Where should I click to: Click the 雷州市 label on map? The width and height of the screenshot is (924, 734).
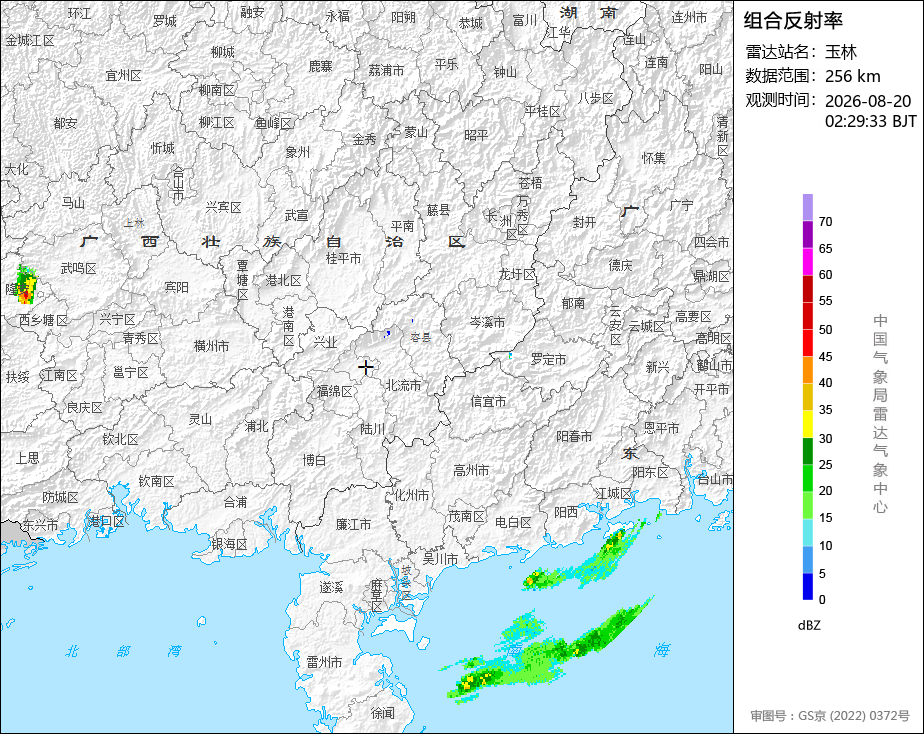[324, 662]
